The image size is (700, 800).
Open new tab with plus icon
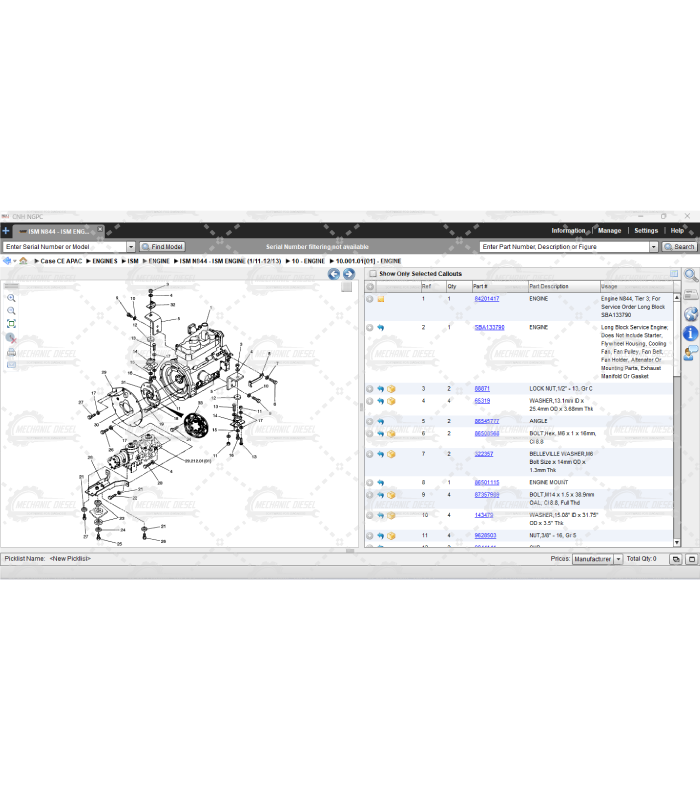pyautogui.click(x=6, y=231)
